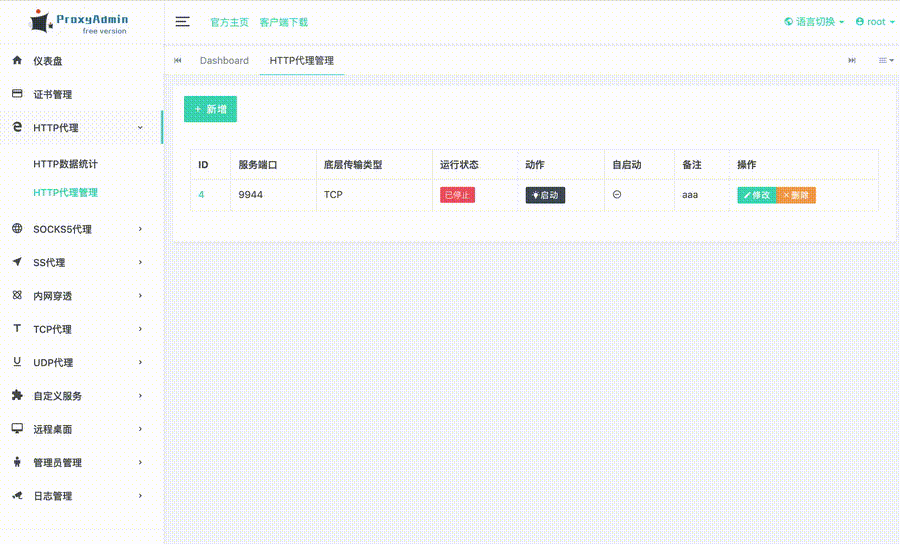Click the 管理员管理 person icon
This screenshot has width=900, height=544.
click(x=17, y=461)
